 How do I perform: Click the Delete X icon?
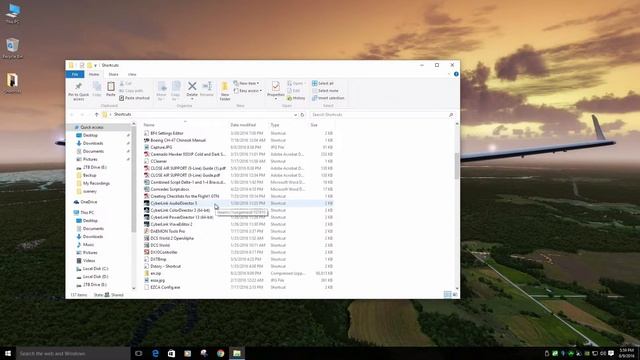pos(192,86)
